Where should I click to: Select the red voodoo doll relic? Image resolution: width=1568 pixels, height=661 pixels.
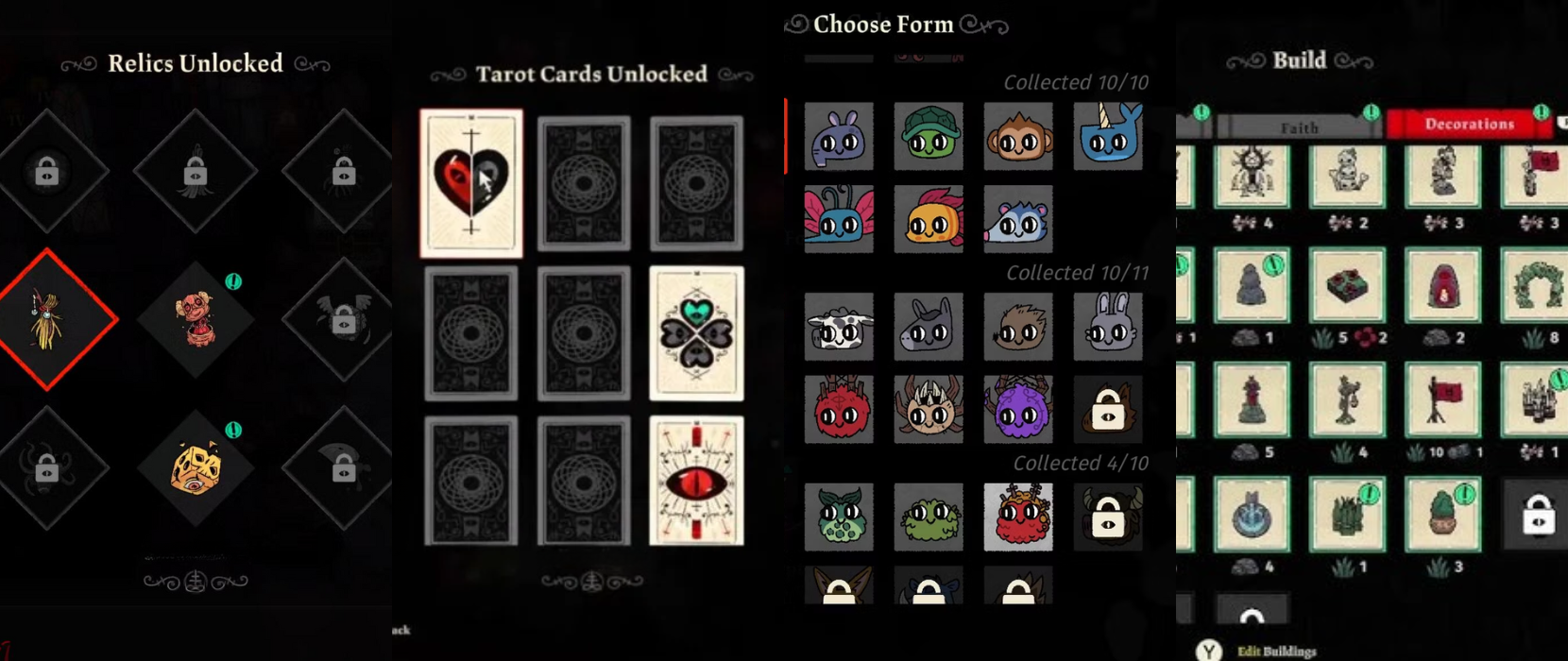click(x=196, y=319)
